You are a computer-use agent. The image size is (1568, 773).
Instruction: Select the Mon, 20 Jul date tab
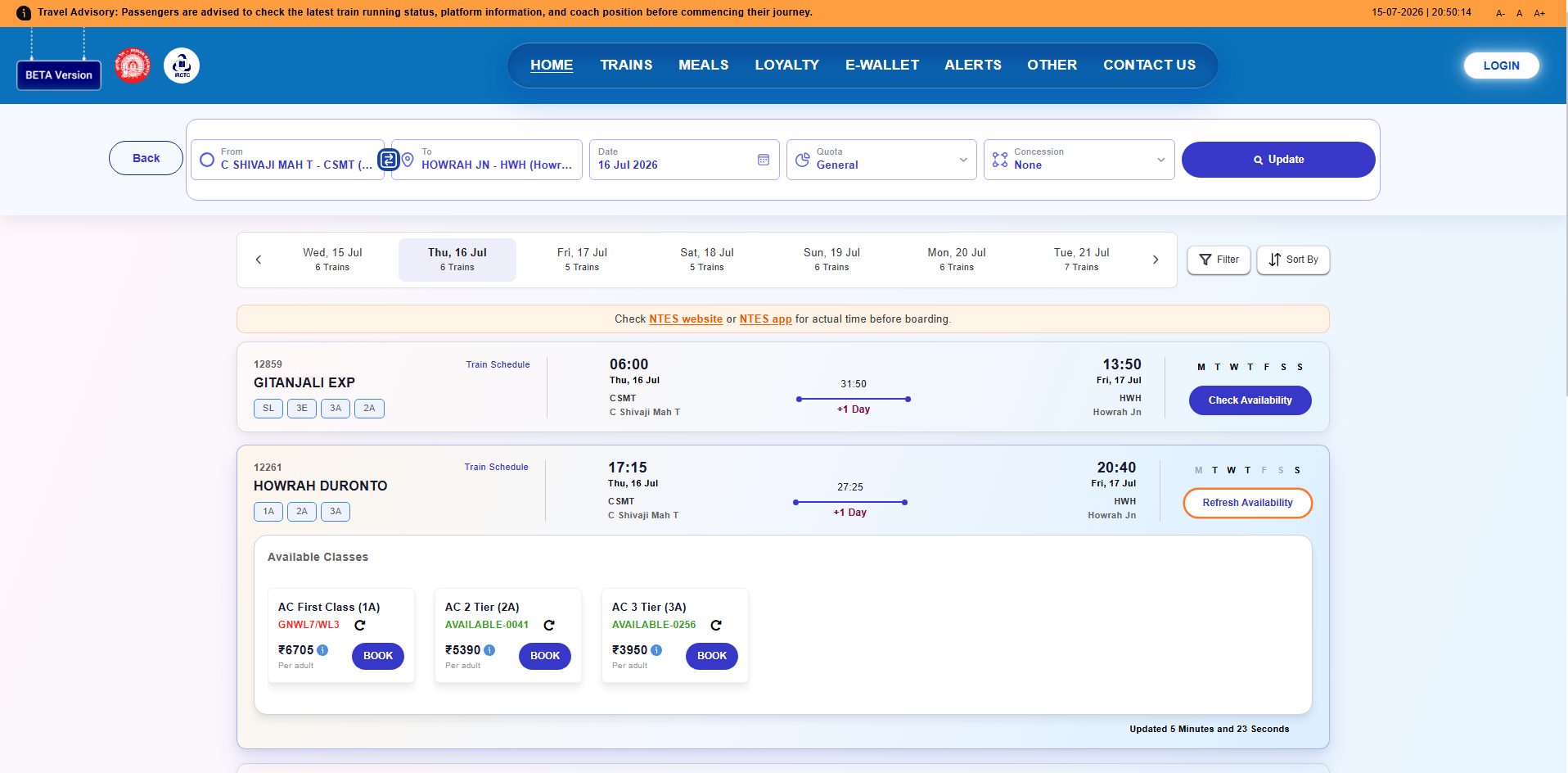coord(957,260)
